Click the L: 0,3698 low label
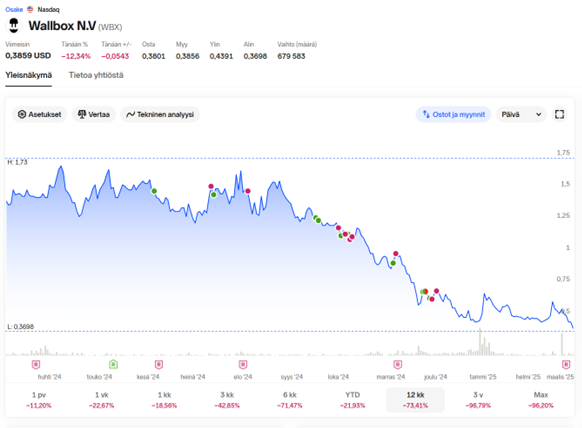This screenshot has width=582, height=428. click(x=20, y=327)
